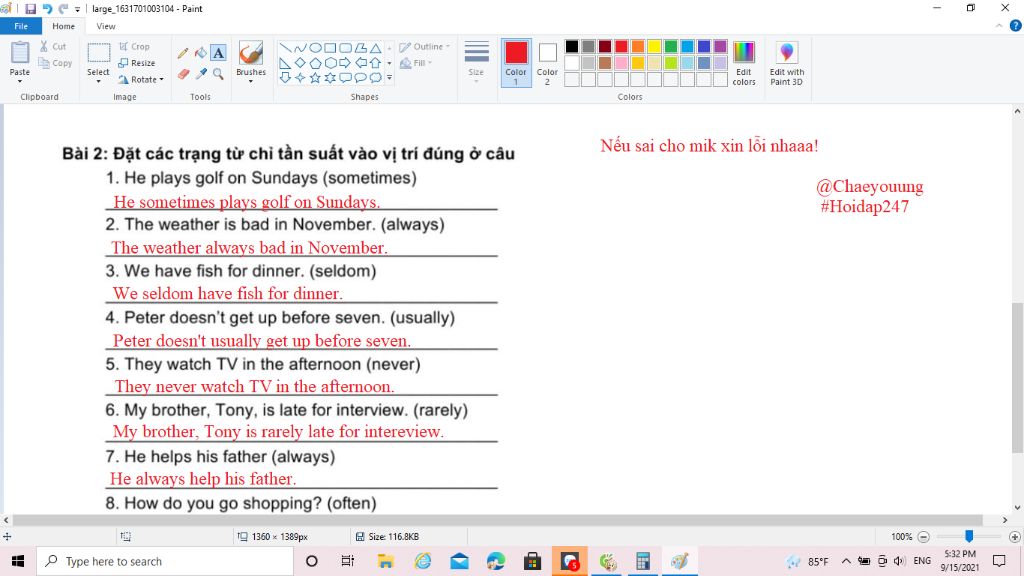Open the File menu

pos(21,26)
